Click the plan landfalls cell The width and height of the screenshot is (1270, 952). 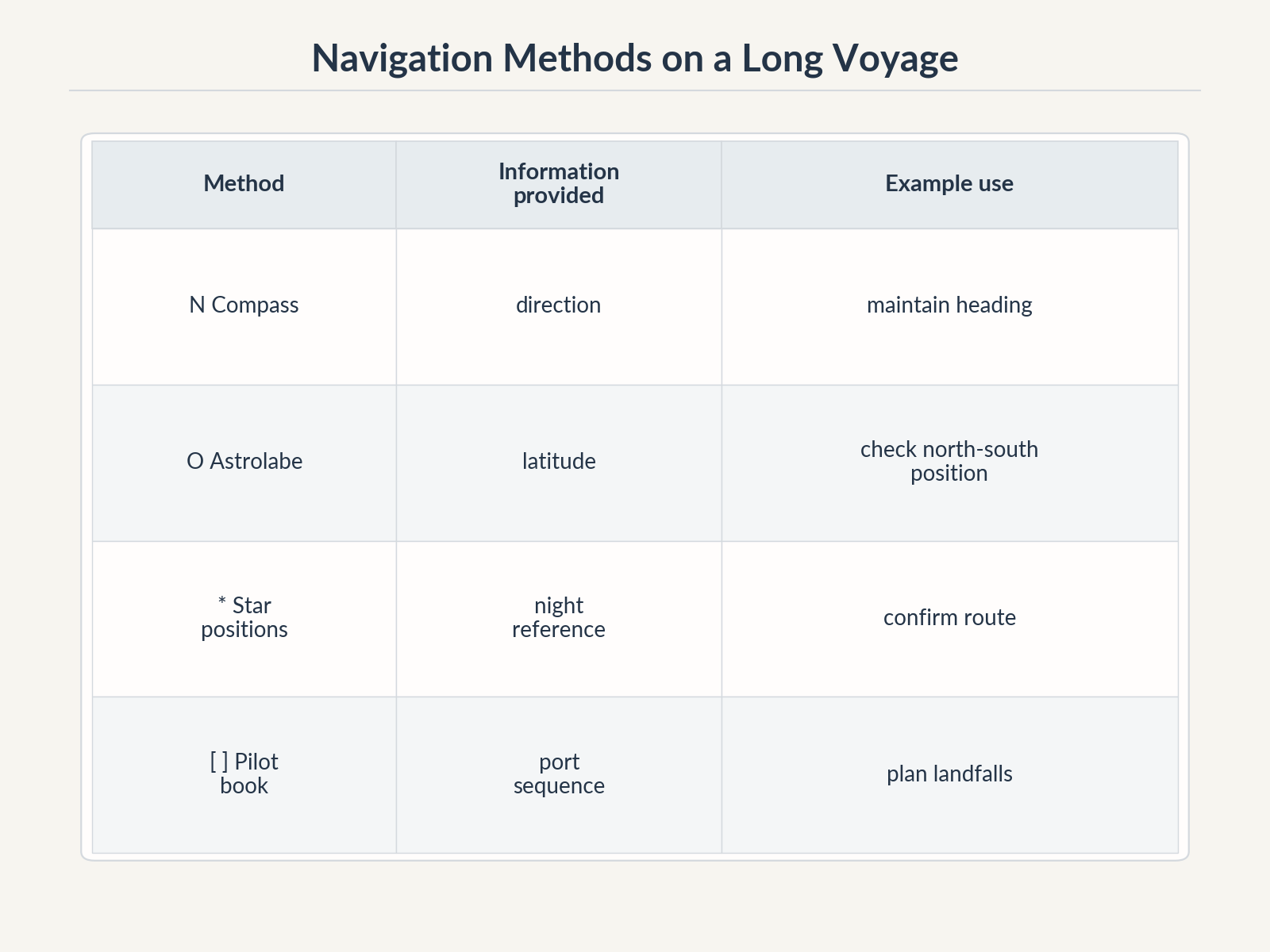pos(949,775)
